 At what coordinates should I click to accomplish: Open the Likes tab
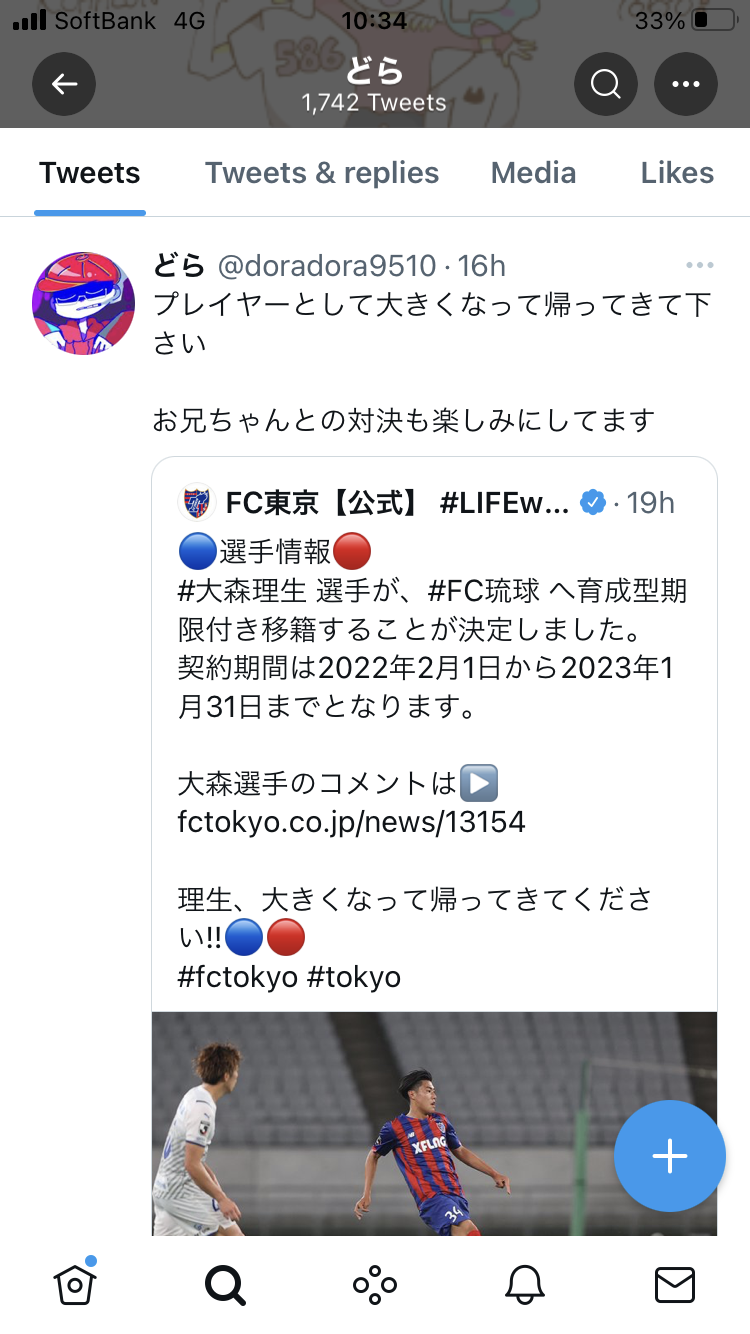pyautogui.click(x=677, y=174)
